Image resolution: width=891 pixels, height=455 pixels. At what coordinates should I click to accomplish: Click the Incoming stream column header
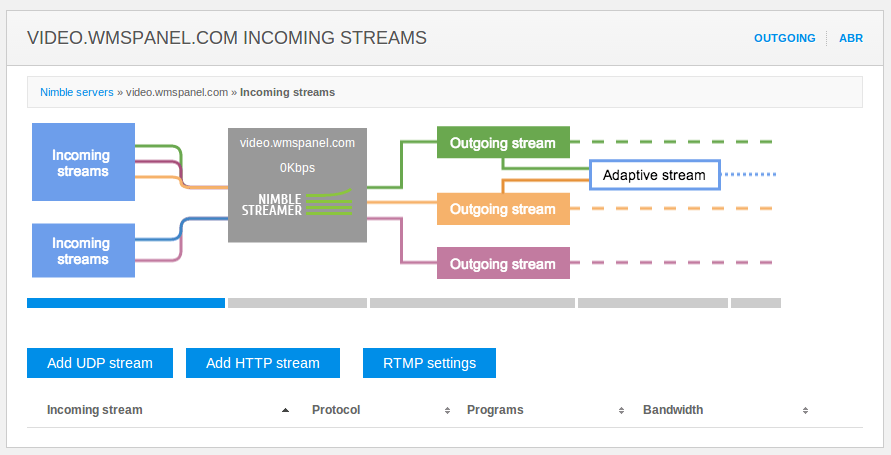point(95,410)
